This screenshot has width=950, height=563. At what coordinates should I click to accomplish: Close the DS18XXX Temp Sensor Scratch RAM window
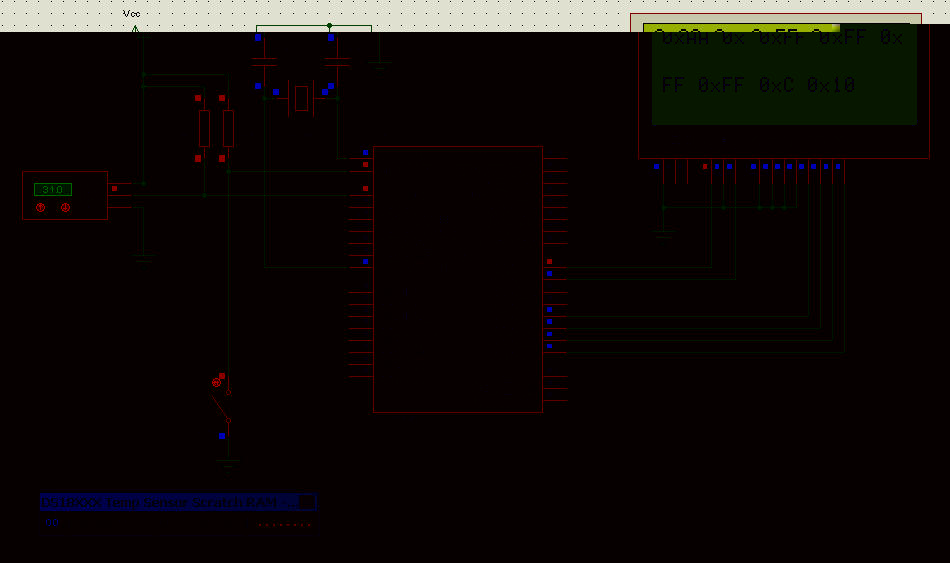pos(307,502)
